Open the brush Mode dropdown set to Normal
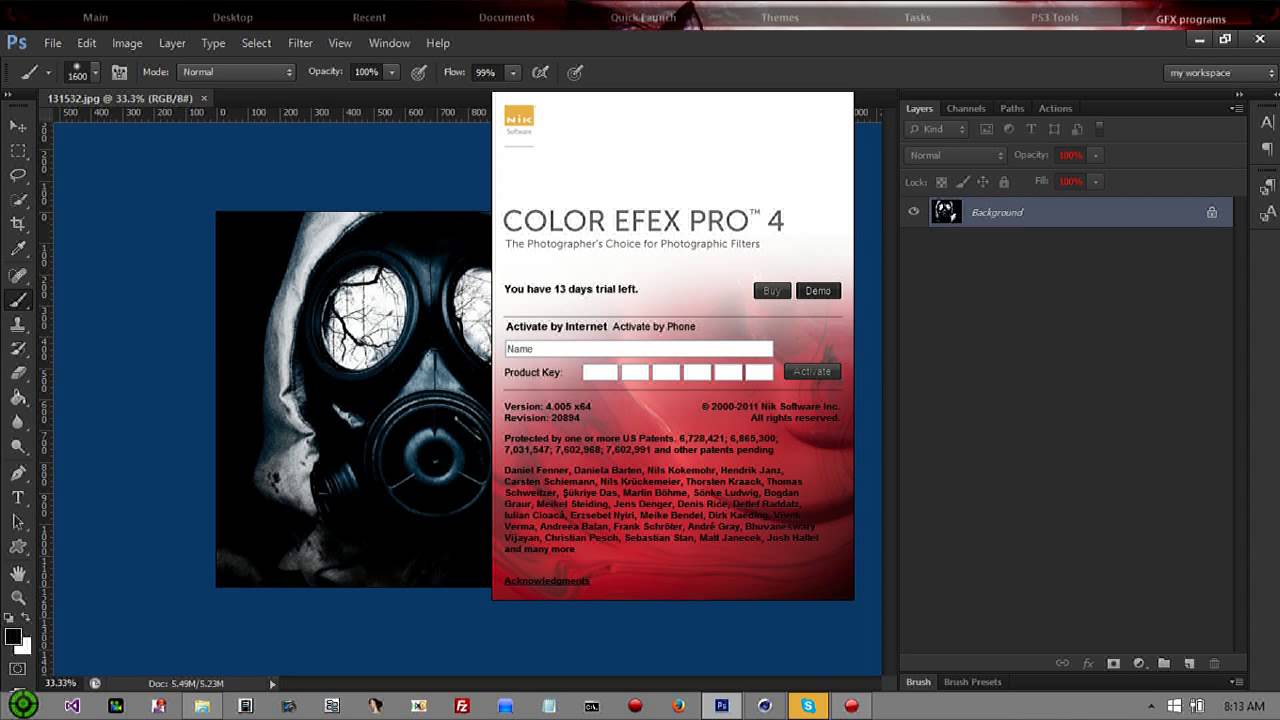1280x720 pixels. point(236,72)
